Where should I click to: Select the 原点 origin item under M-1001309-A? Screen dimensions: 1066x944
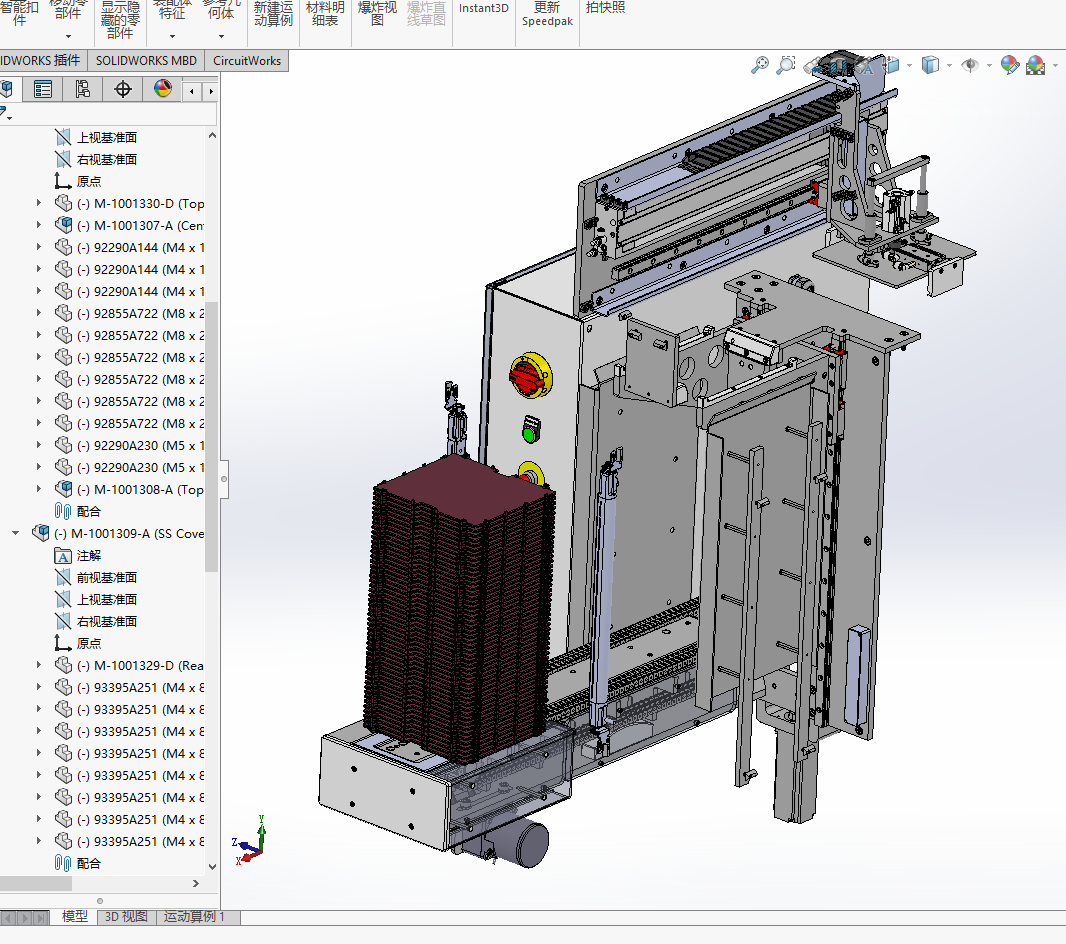point(88,644)
